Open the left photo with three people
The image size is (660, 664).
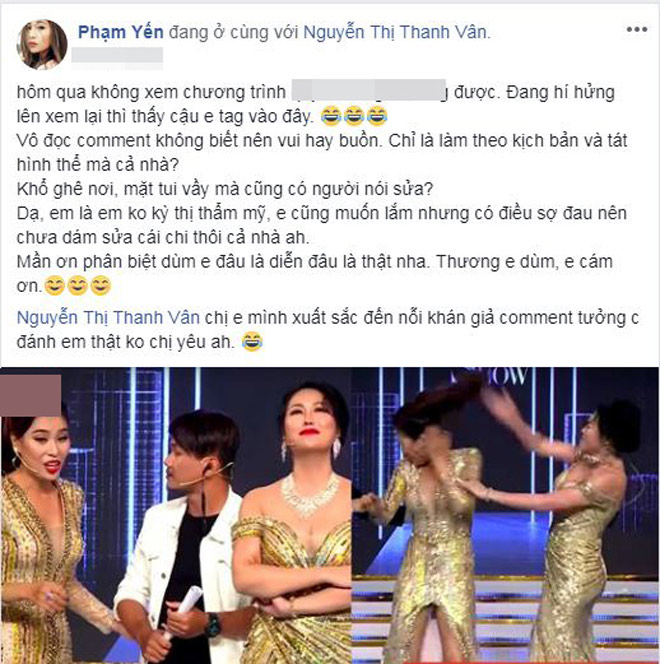(176, 515)
